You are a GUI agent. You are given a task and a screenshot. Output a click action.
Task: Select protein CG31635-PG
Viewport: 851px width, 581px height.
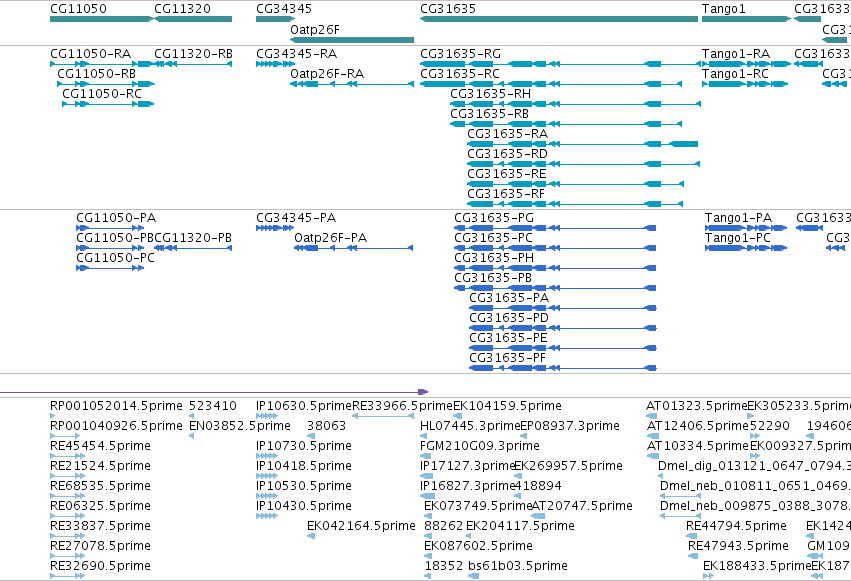[555, 228]
